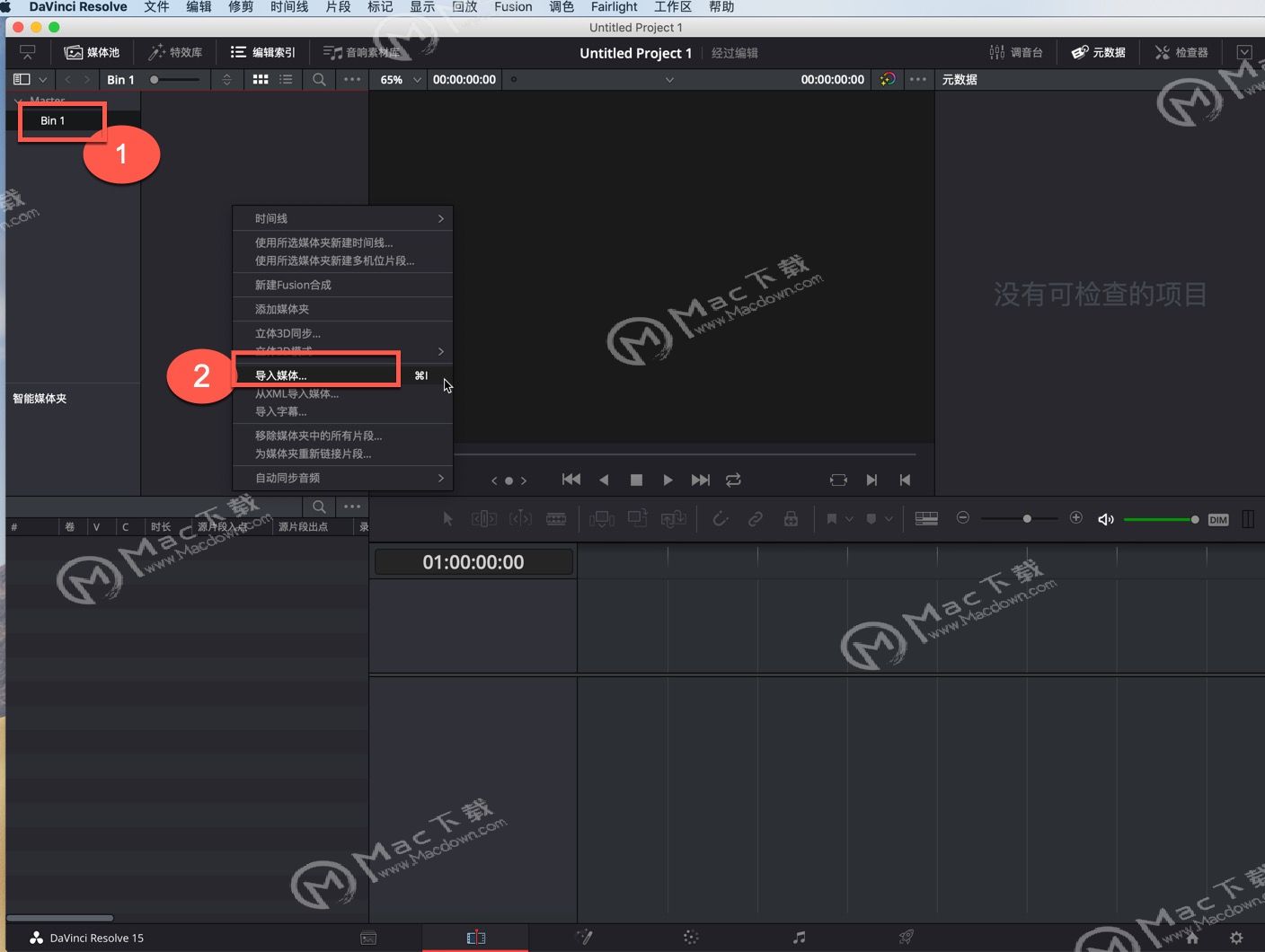The height and width of the screenshot is (952, 1265).
Task: Open timeline view options icon
Action: click(926, 519)
